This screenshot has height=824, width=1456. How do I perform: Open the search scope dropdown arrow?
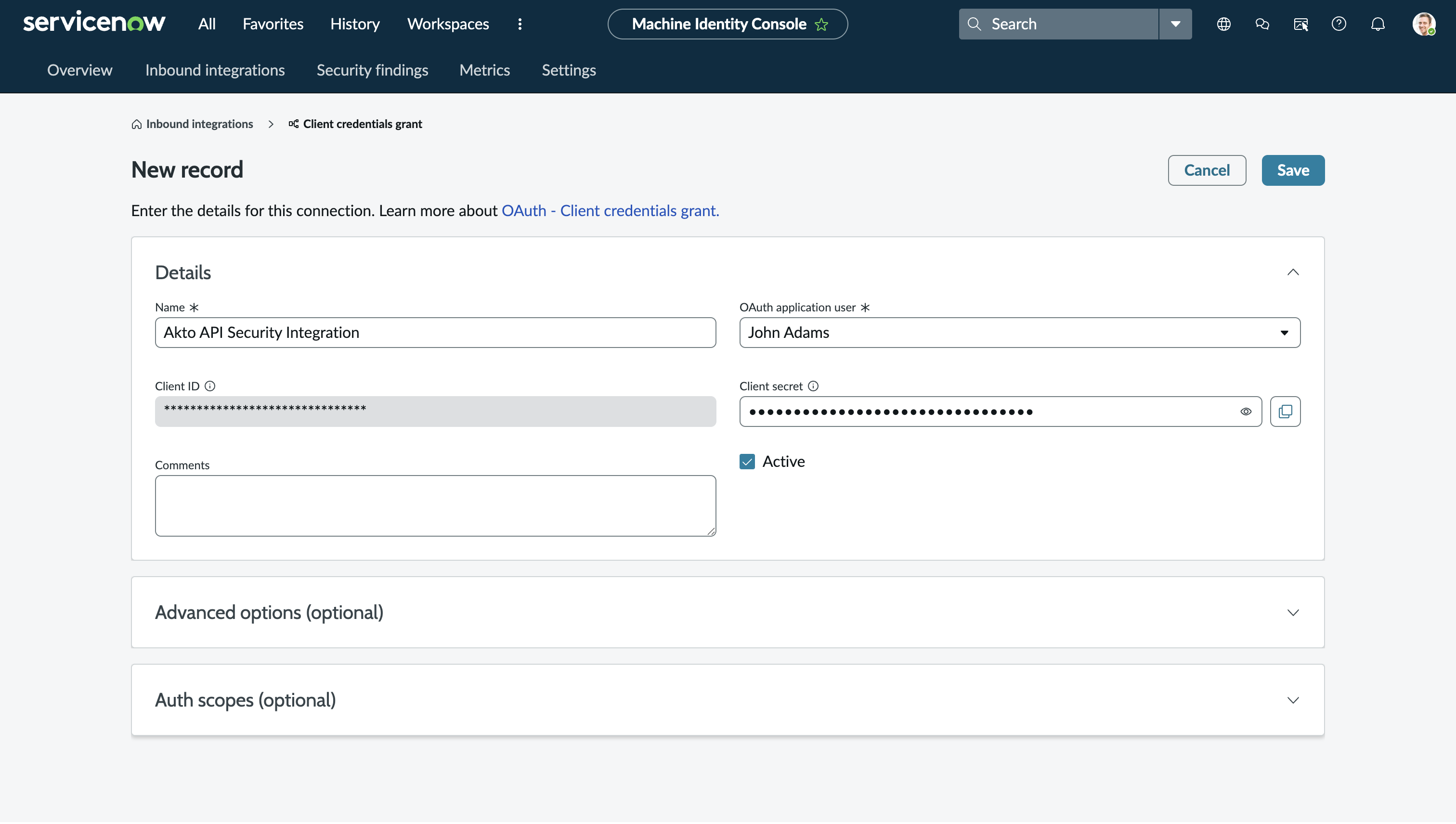(1175, 24)
